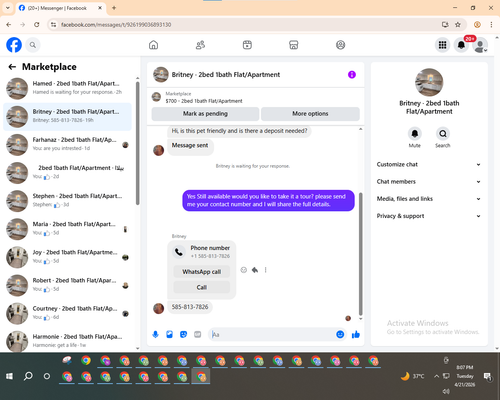The height and width of the screenshot is (400, 500).
Task: Open the Windows Start menu
Action: pos(9,376)
